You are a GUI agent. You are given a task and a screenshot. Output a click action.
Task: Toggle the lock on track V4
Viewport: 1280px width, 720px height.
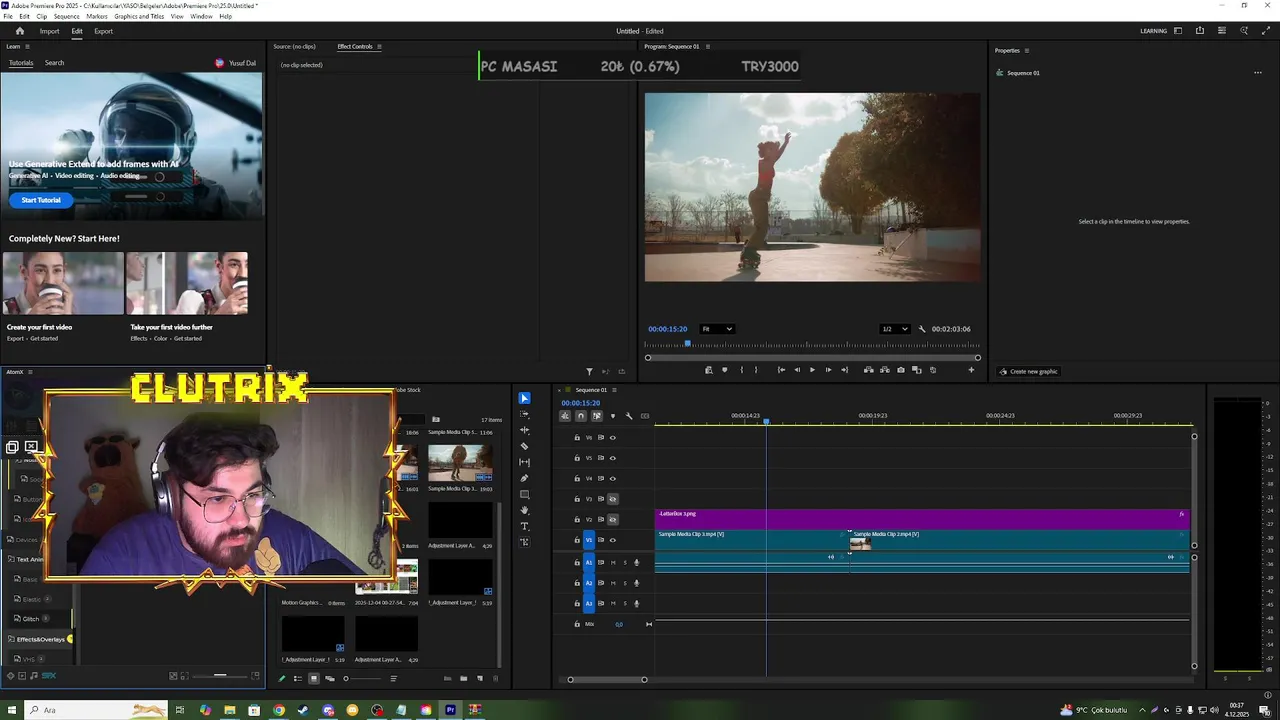577,478
